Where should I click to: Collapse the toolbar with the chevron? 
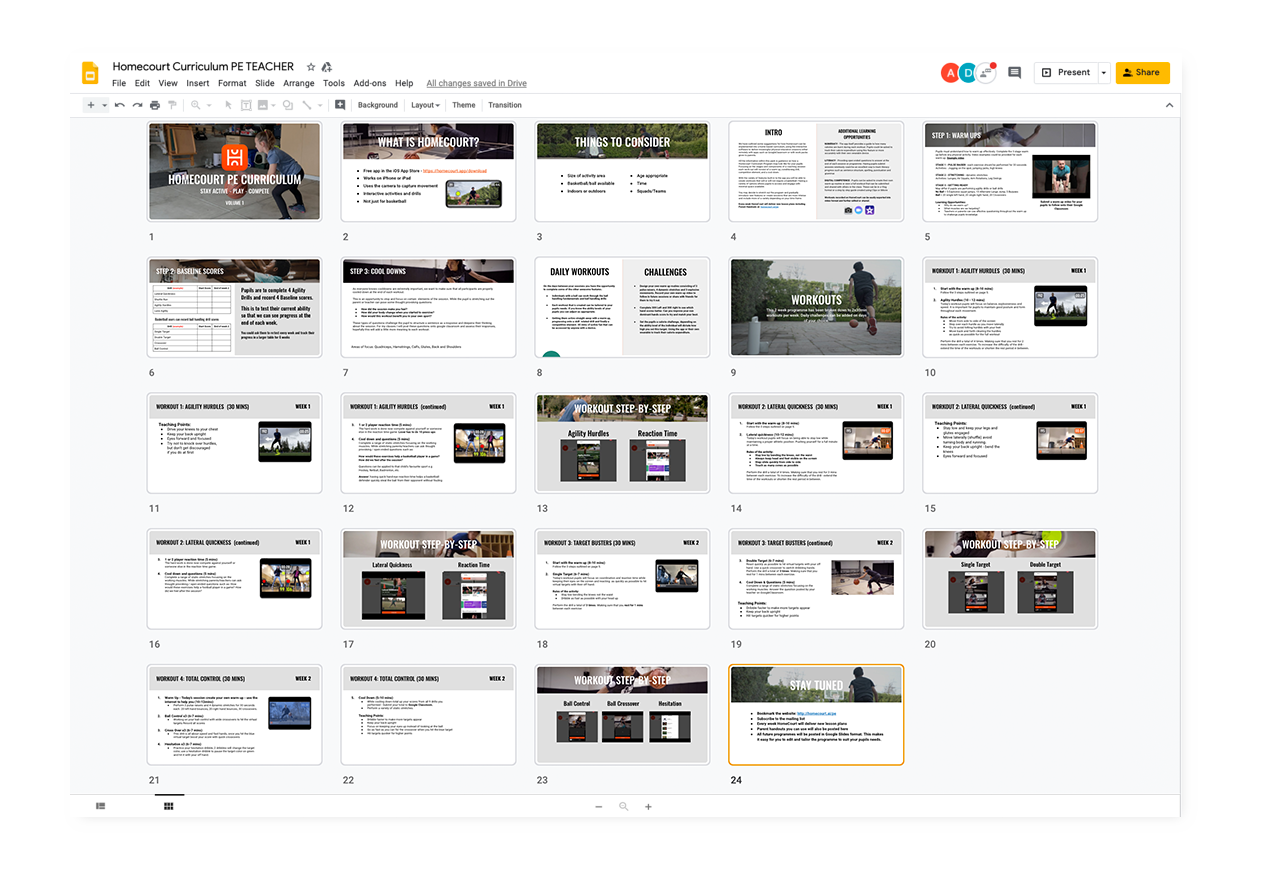point(1169,105)
